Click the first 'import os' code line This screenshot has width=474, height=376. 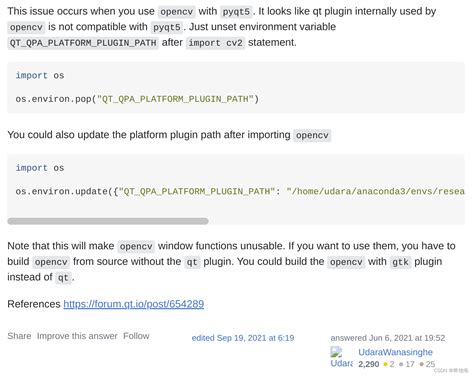point(40,75)
